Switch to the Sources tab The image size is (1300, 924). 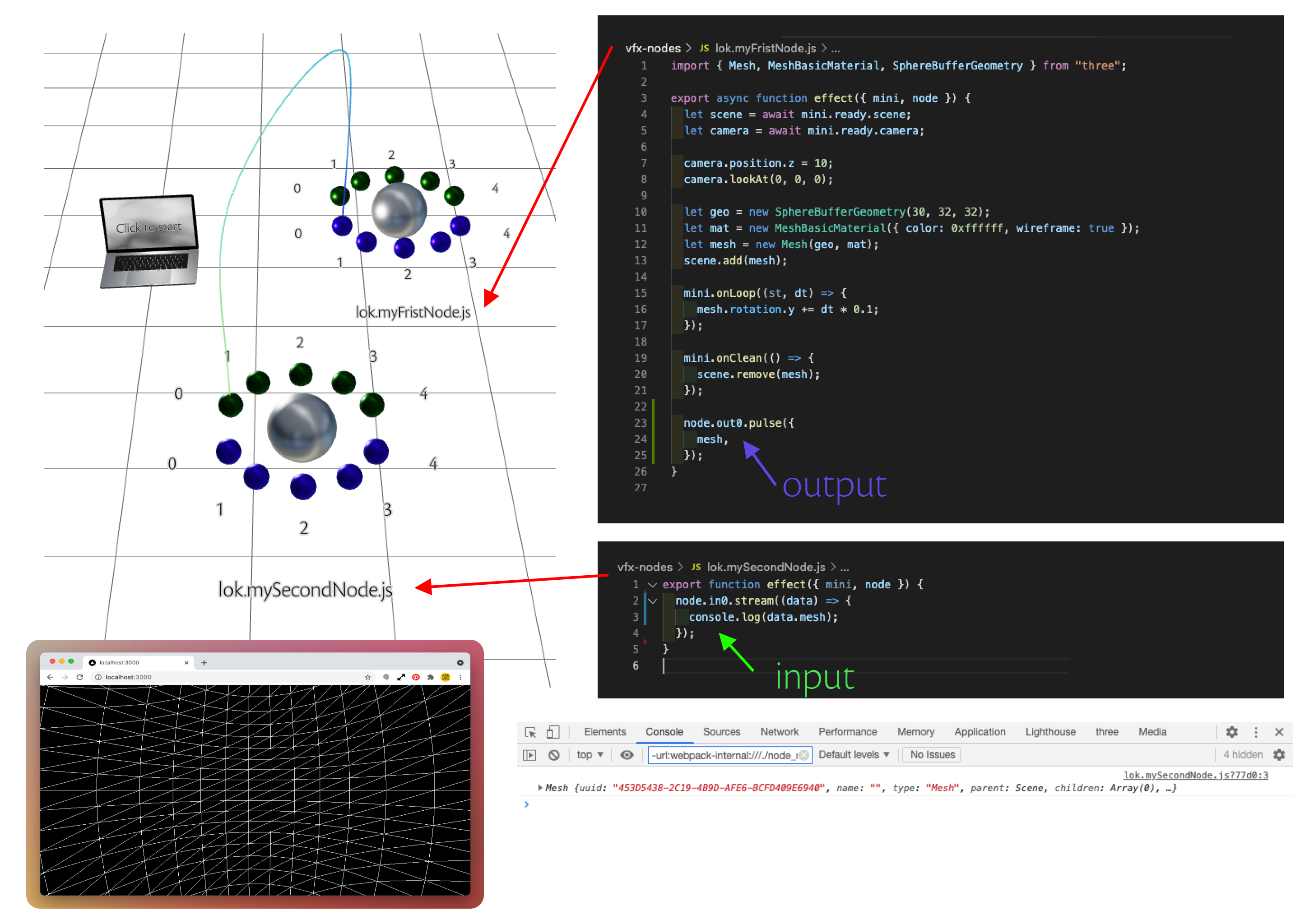pyautogui.click(x=721, y=732)
